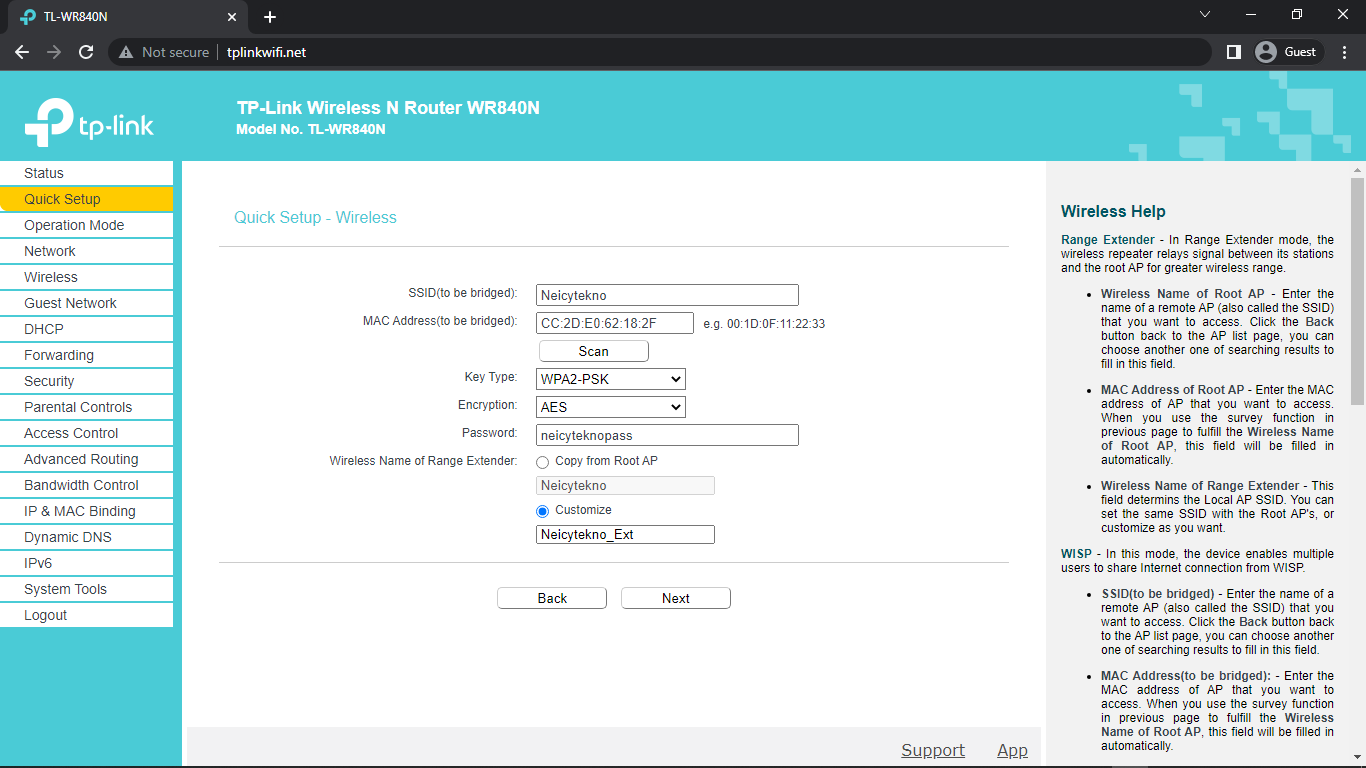Click the SSID to be bridged field
The height and width of the screenshot is (768, 1366).
(x=667, y=295)
